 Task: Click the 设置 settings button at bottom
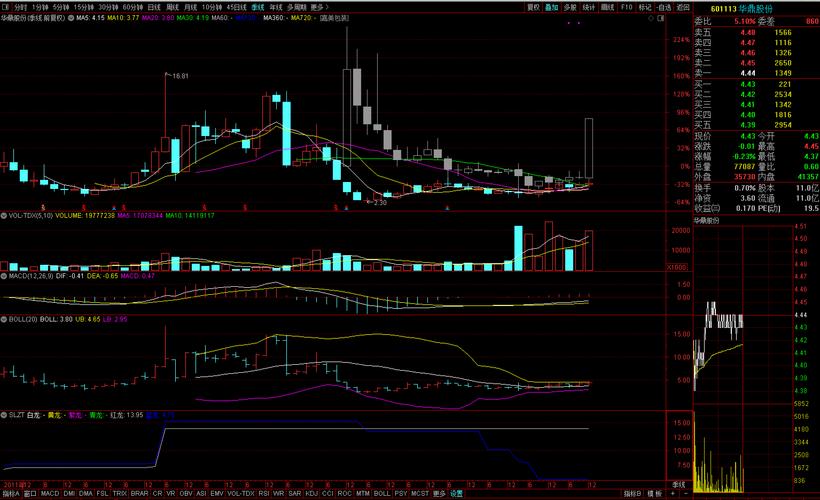pyautogui.click(x=456, y=493)
